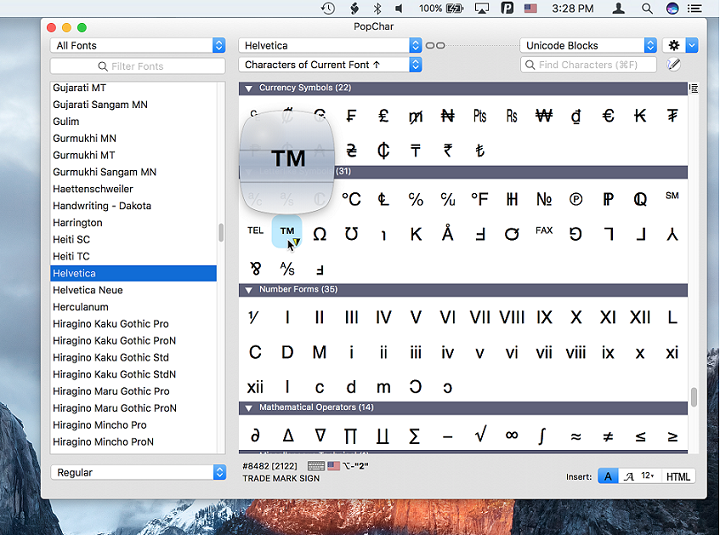
Task: Open the Helvetica font dropdown
Action: pyautogui.click(x=330, y=45)
